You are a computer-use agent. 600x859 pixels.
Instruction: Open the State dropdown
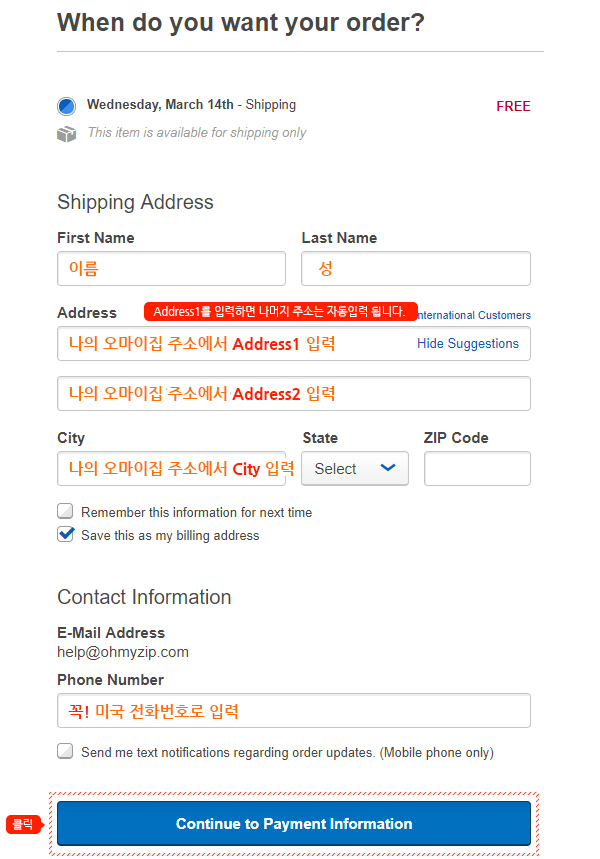click(x=354, y=469)
